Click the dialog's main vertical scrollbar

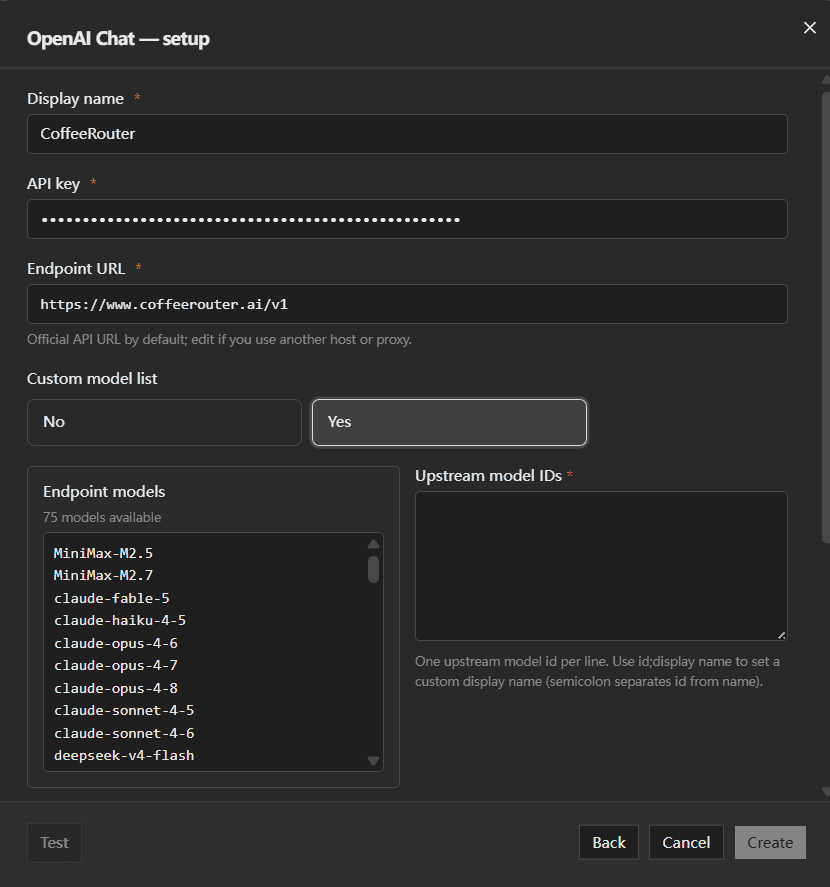click(x=825, y=317)
